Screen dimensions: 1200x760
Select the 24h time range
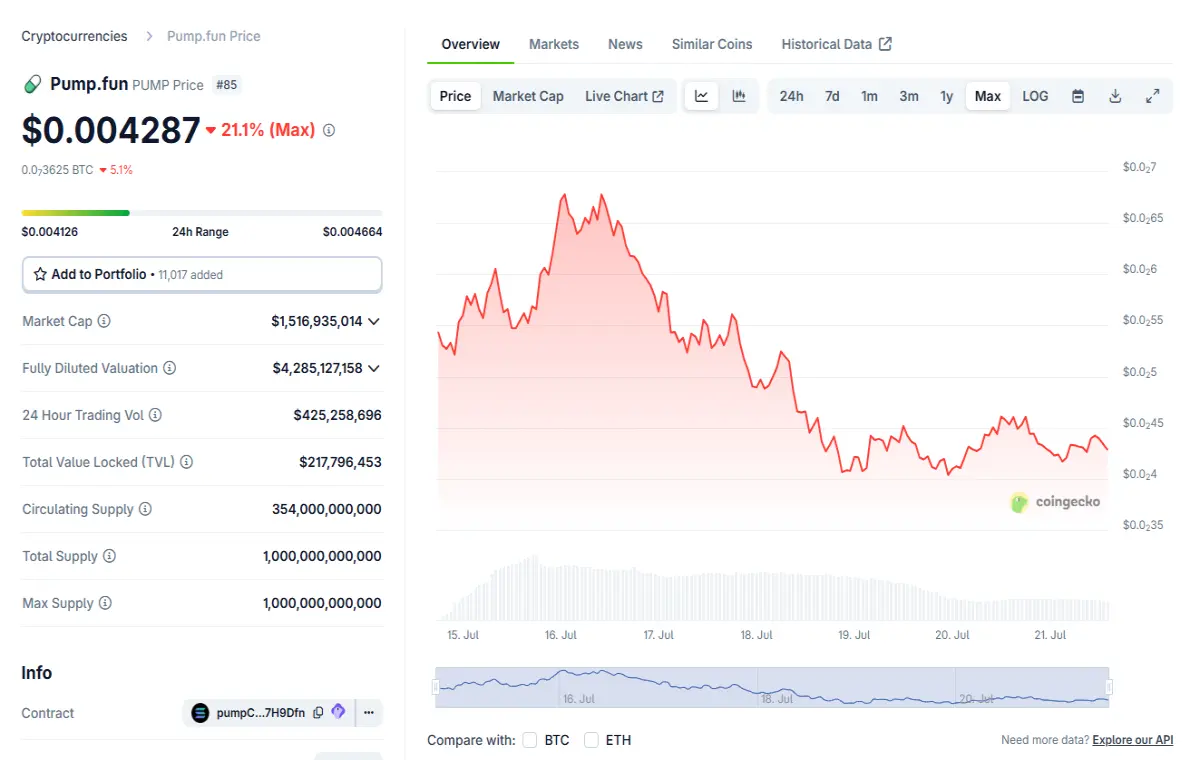pos(791,96)
